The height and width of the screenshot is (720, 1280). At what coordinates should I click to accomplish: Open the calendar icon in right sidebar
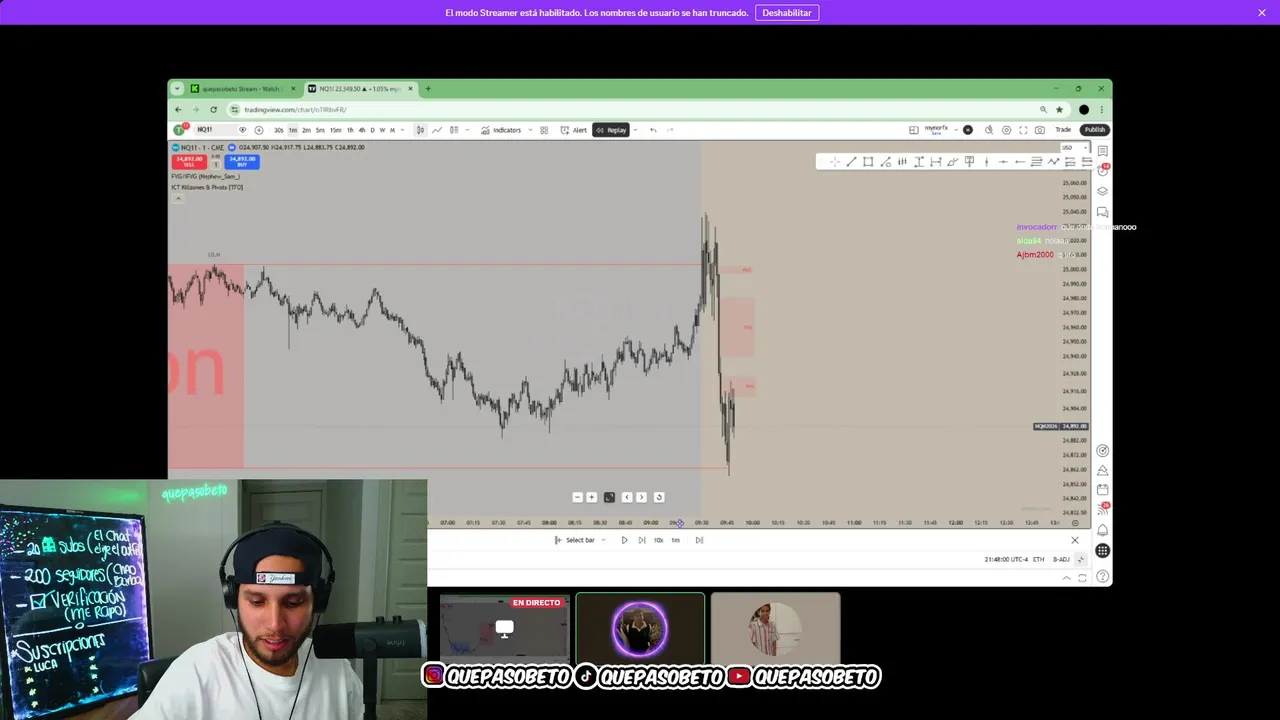(x=1102, y=489)
